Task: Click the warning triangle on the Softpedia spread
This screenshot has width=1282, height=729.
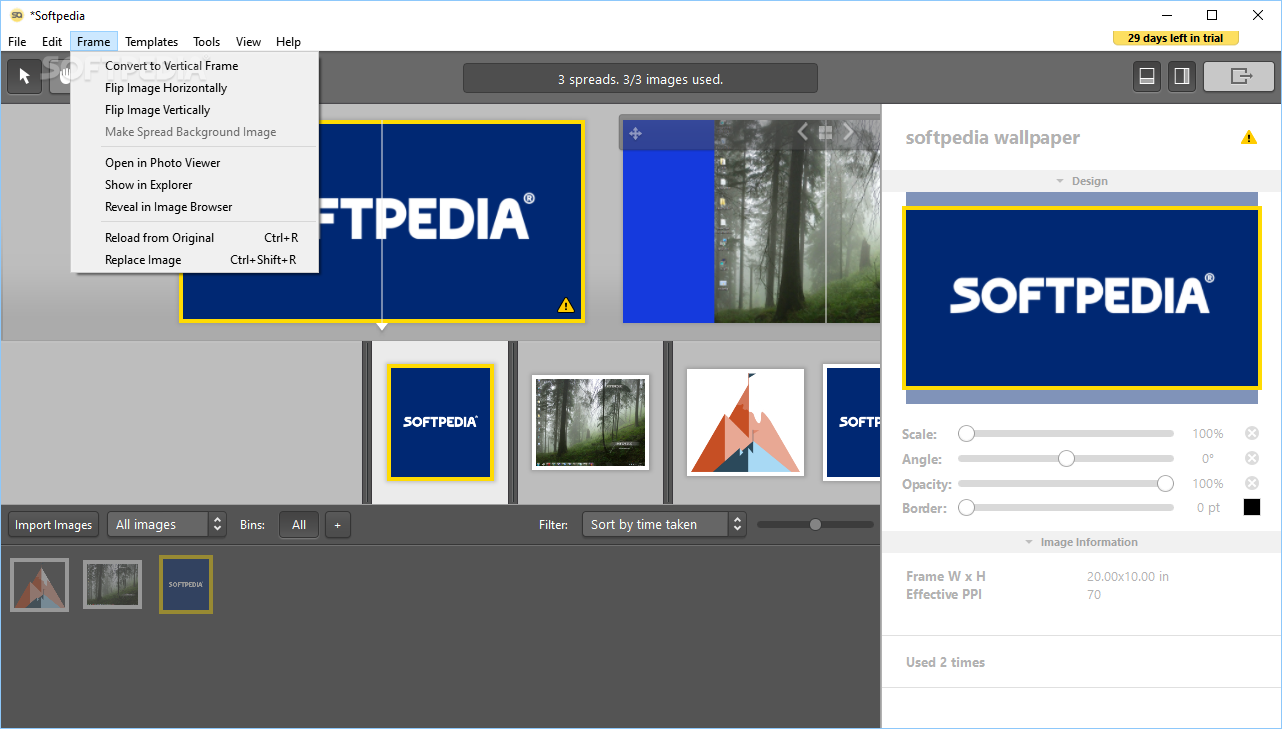Action: coord(566,305)
